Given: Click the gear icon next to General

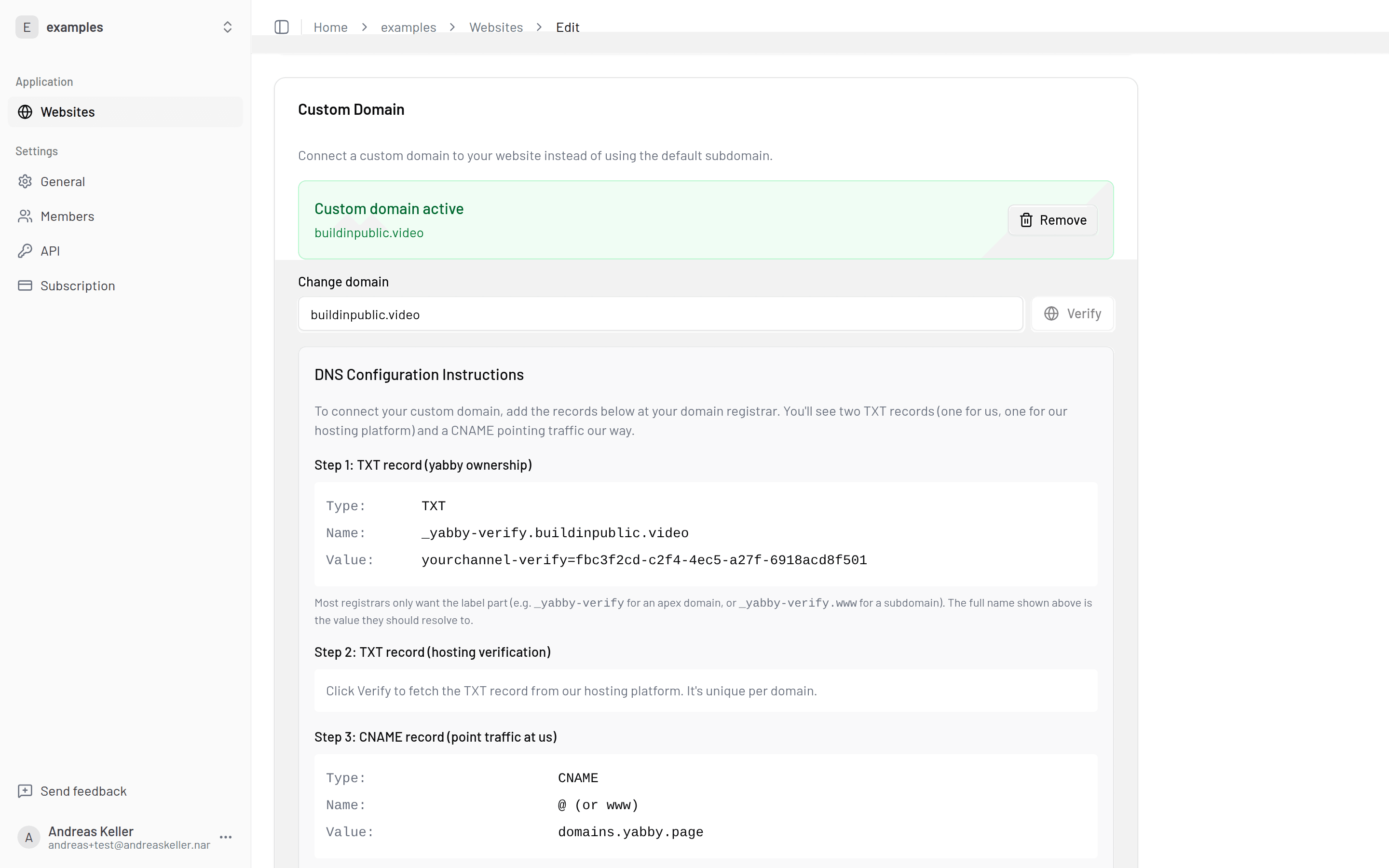Looking at the screenshot, I should 25,181.
